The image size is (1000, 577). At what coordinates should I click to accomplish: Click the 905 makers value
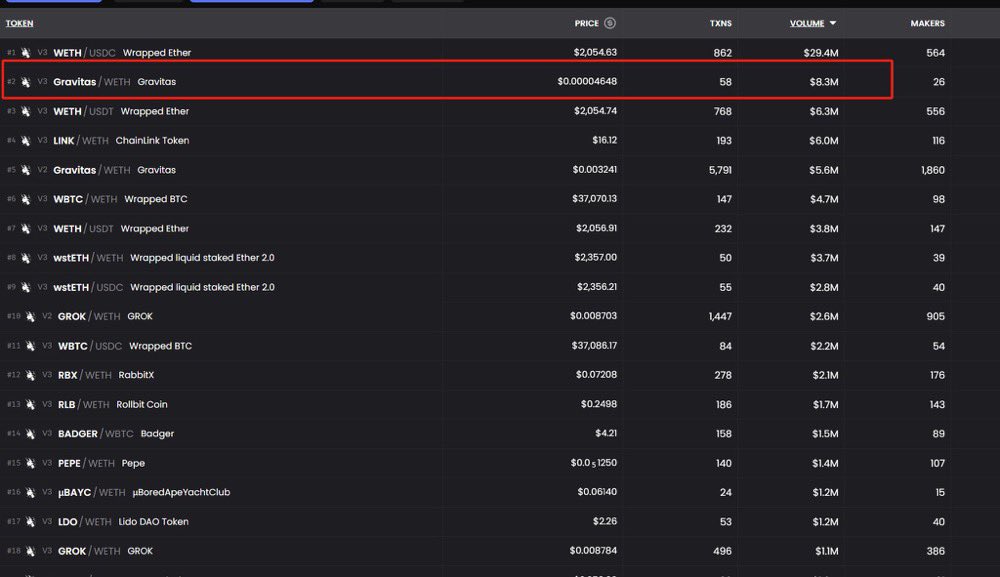(936, 317)
